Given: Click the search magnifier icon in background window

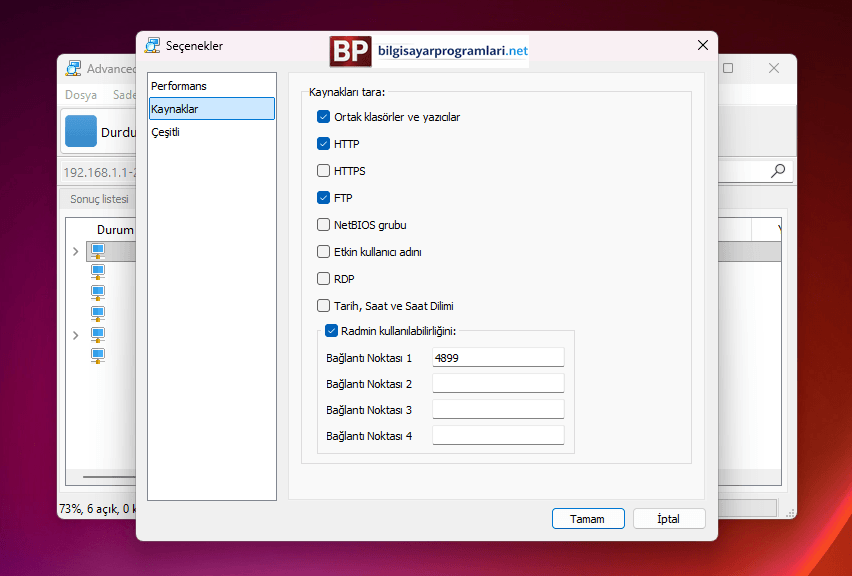Looking at the screenshot, I should click(x=778, y=171).
